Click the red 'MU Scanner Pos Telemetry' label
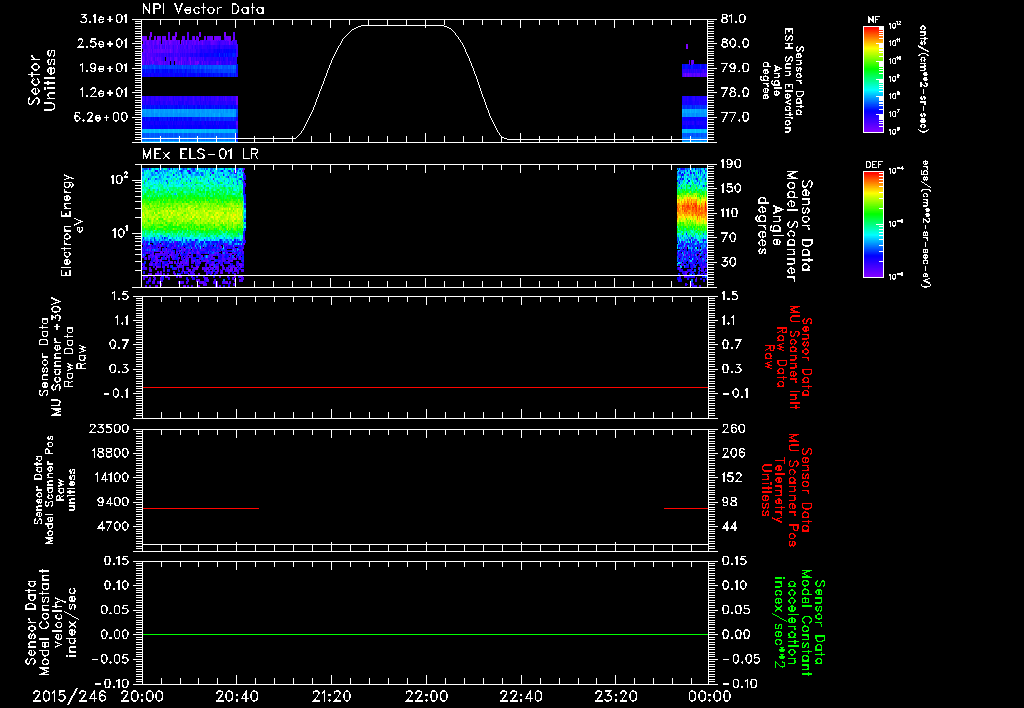 pyautogui.click(x=786, y=490)
